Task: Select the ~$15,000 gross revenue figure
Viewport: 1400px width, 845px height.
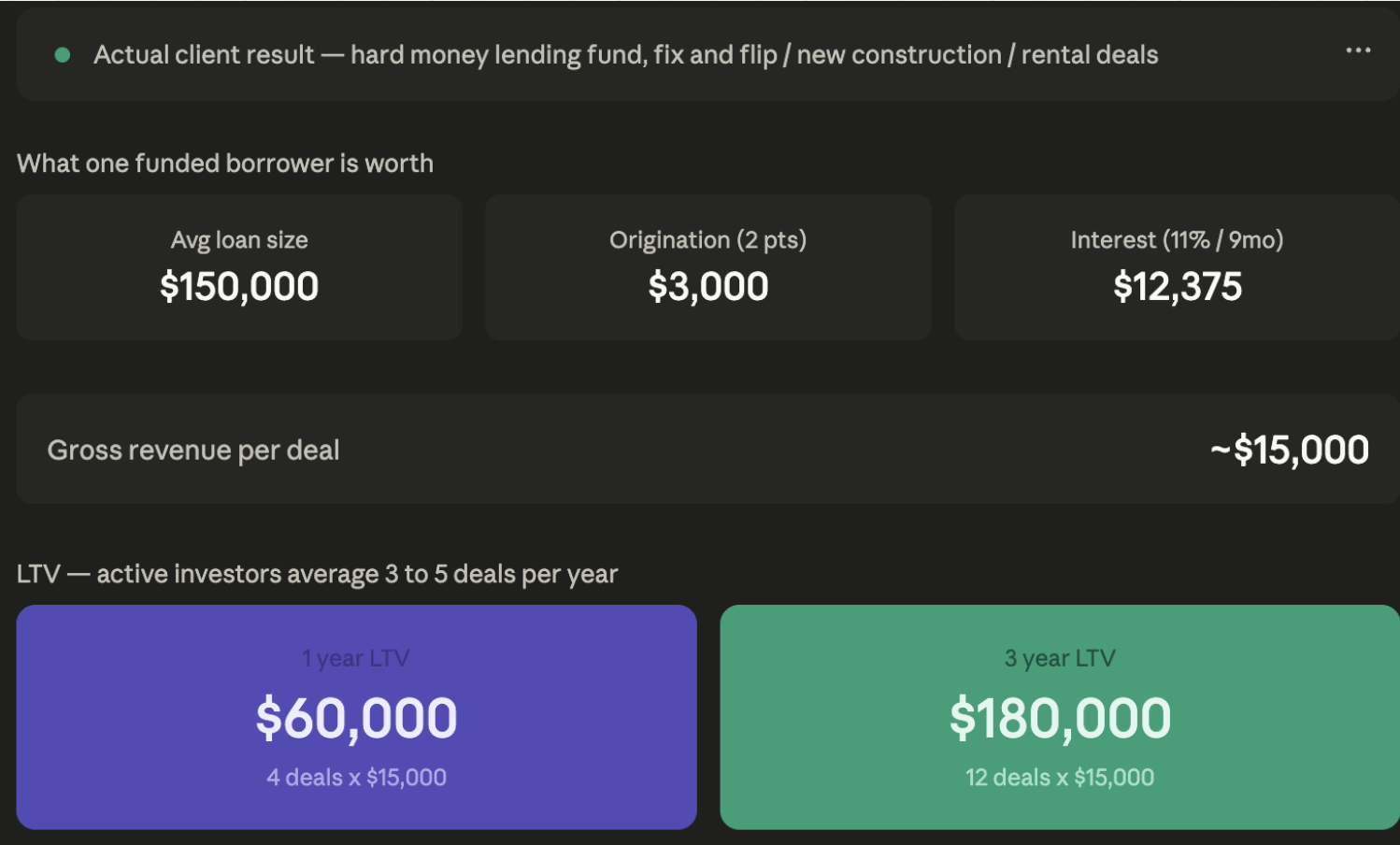Action: tap(1289, 451)
